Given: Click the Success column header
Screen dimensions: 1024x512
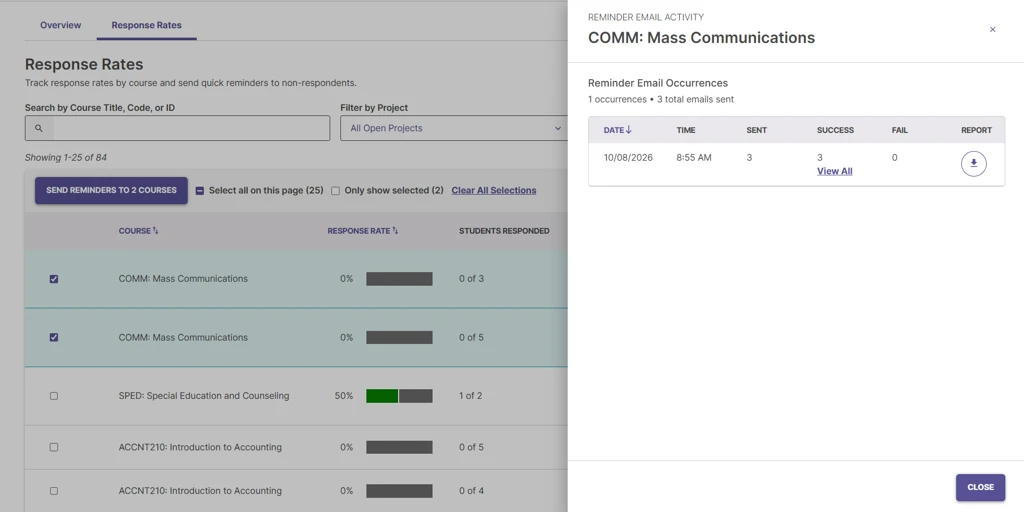Looking at the screenshot, I should pyautogui.click(x=835, y=130).
